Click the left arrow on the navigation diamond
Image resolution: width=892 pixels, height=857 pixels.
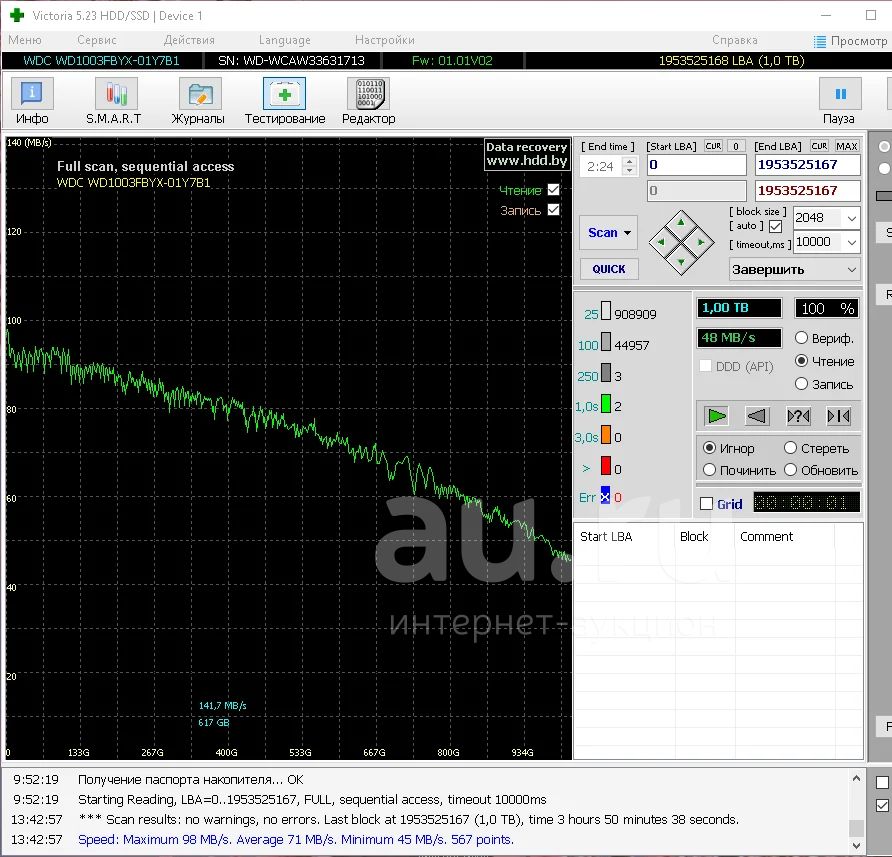pyautogui.click(x=661, y=242)
